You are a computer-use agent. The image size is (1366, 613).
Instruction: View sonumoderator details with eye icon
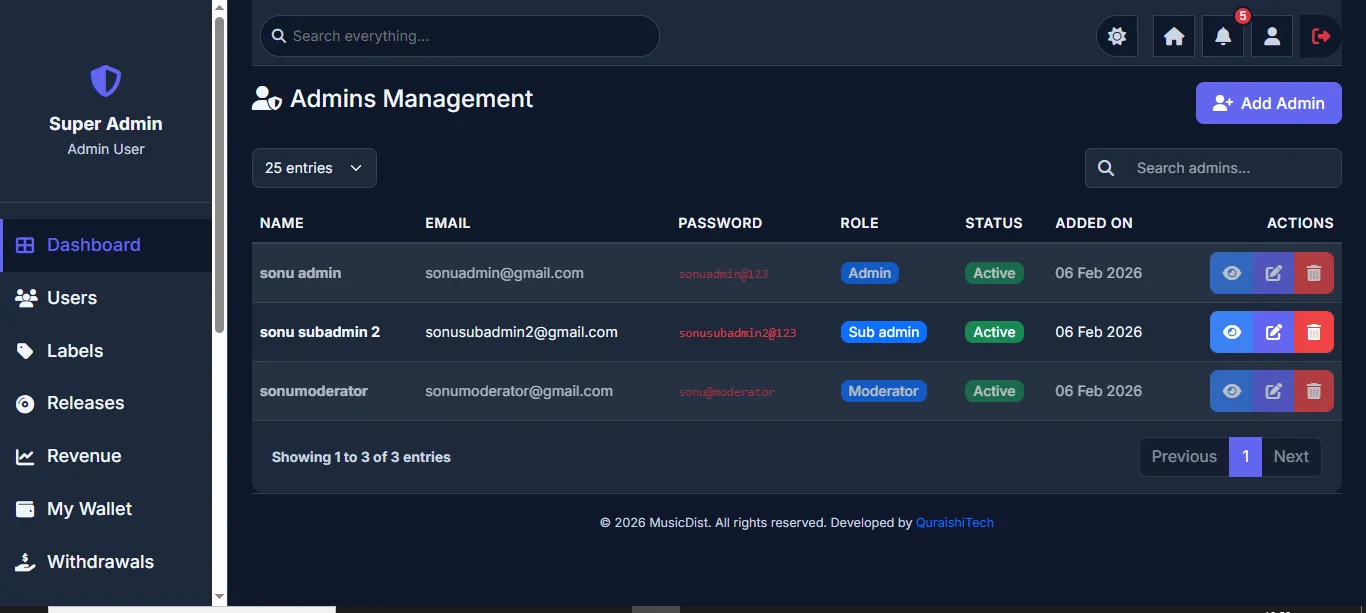1232,391
